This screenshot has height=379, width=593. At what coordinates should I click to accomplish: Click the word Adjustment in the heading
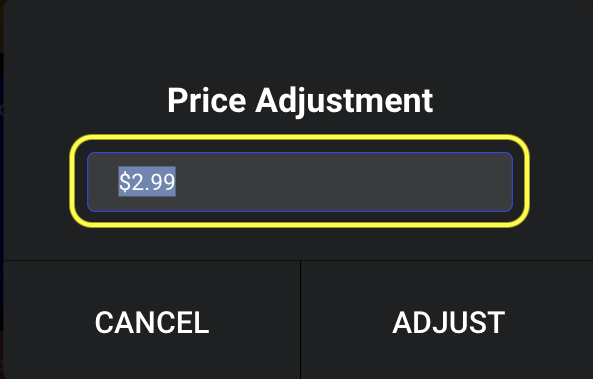[344, 101]
